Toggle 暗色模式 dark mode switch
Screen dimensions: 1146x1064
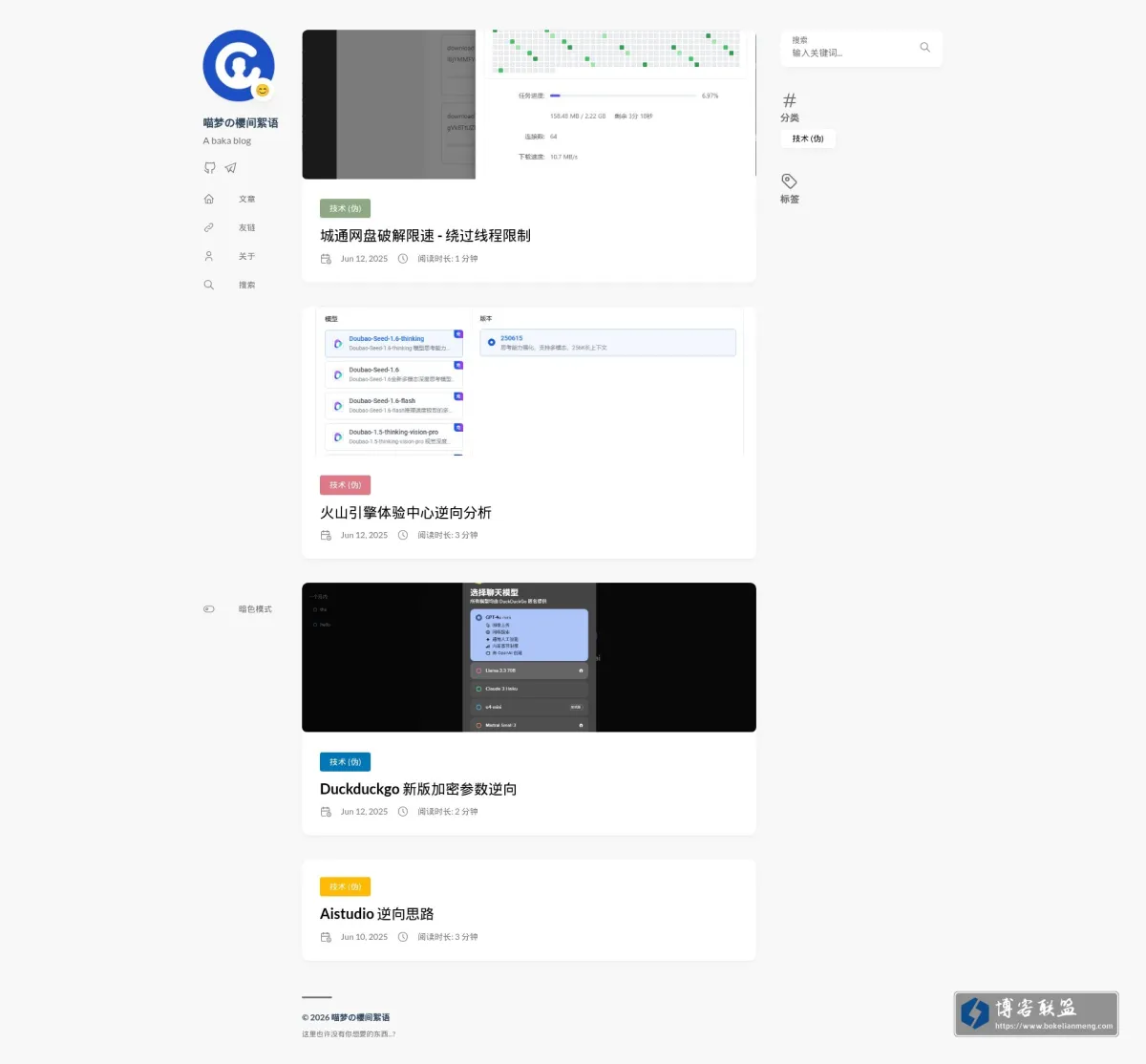[x=209, y=609]
